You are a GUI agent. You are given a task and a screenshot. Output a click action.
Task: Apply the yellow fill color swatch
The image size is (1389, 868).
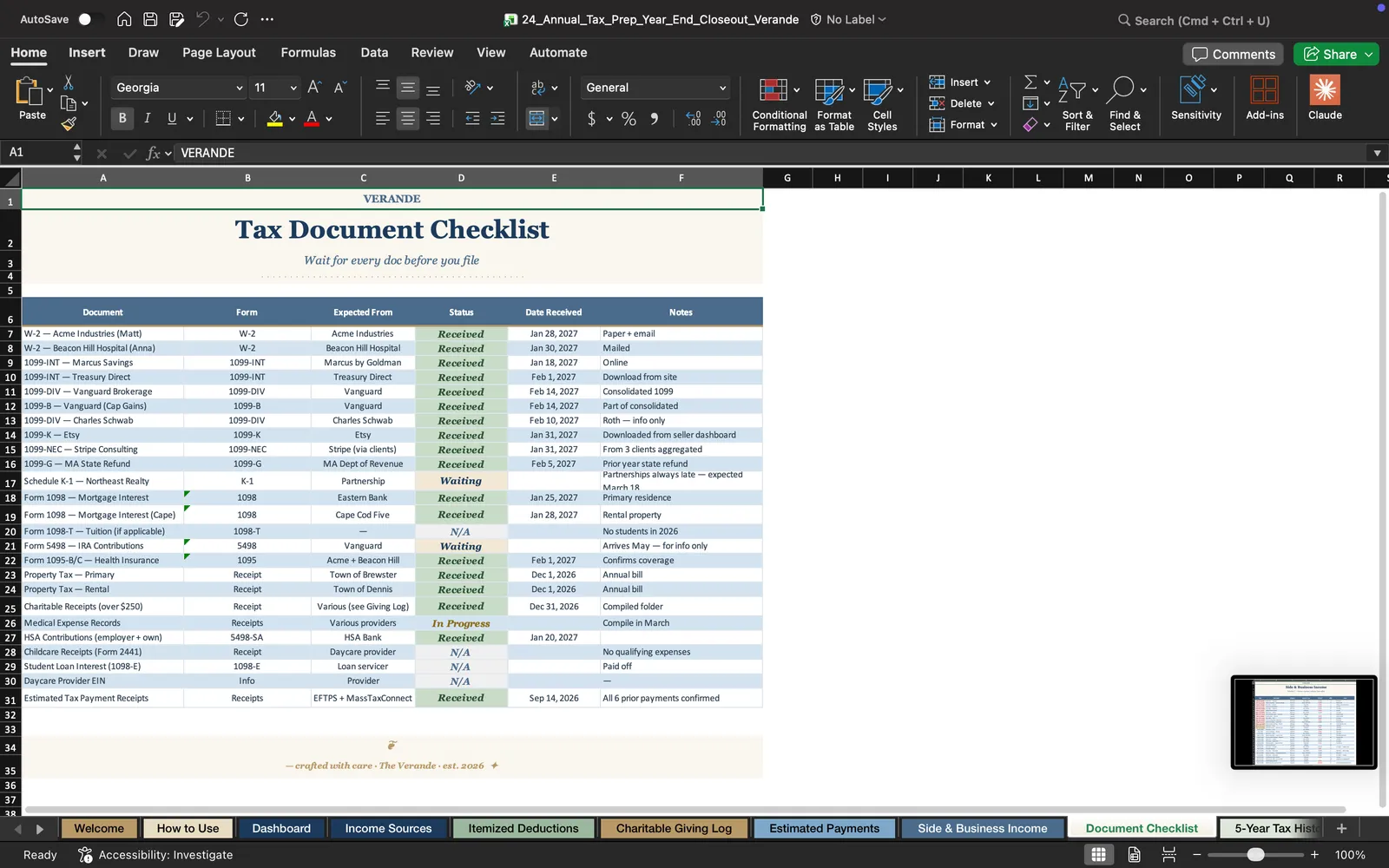274,118
